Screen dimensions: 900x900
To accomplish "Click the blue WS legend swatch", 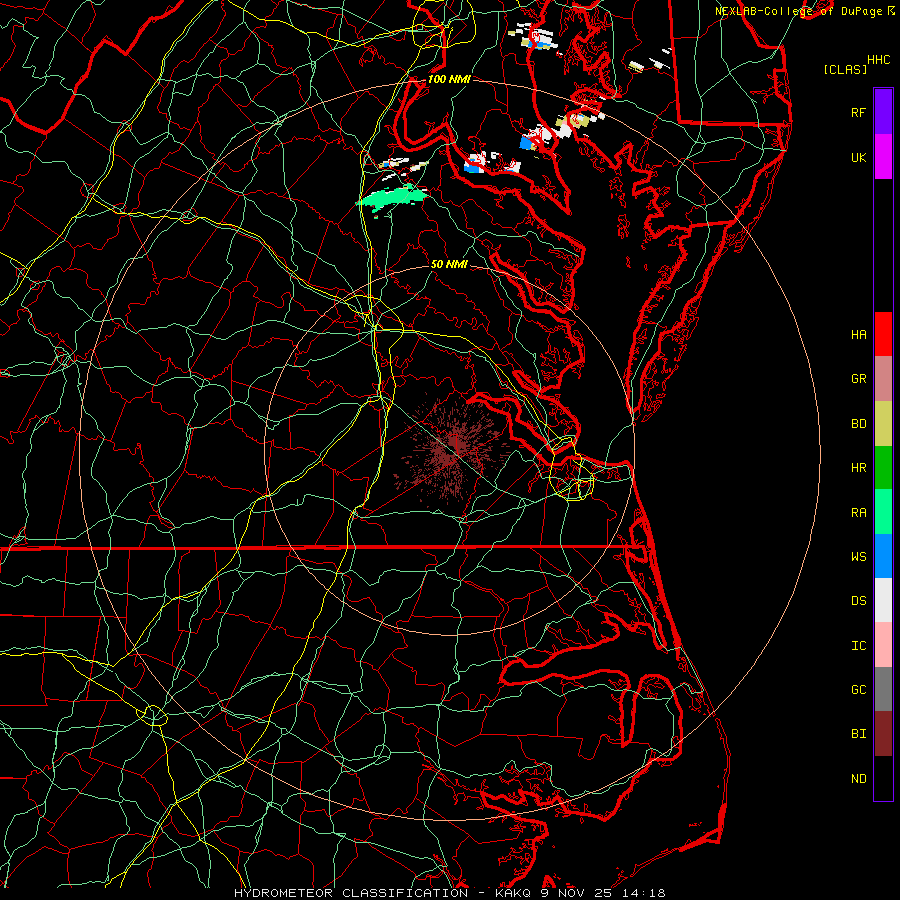I will (x=883, y=556).
